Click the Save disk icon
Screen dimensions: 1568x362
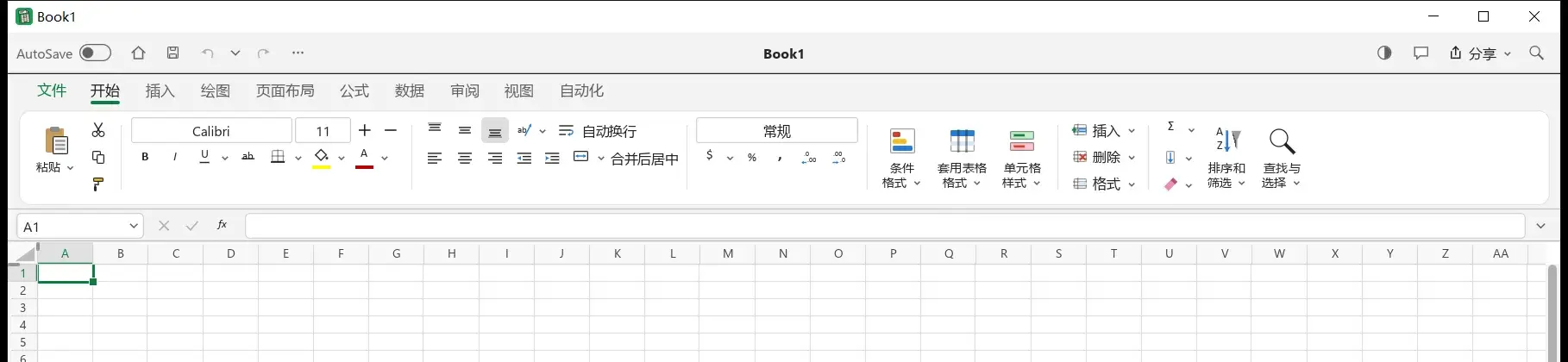(172, 53)
